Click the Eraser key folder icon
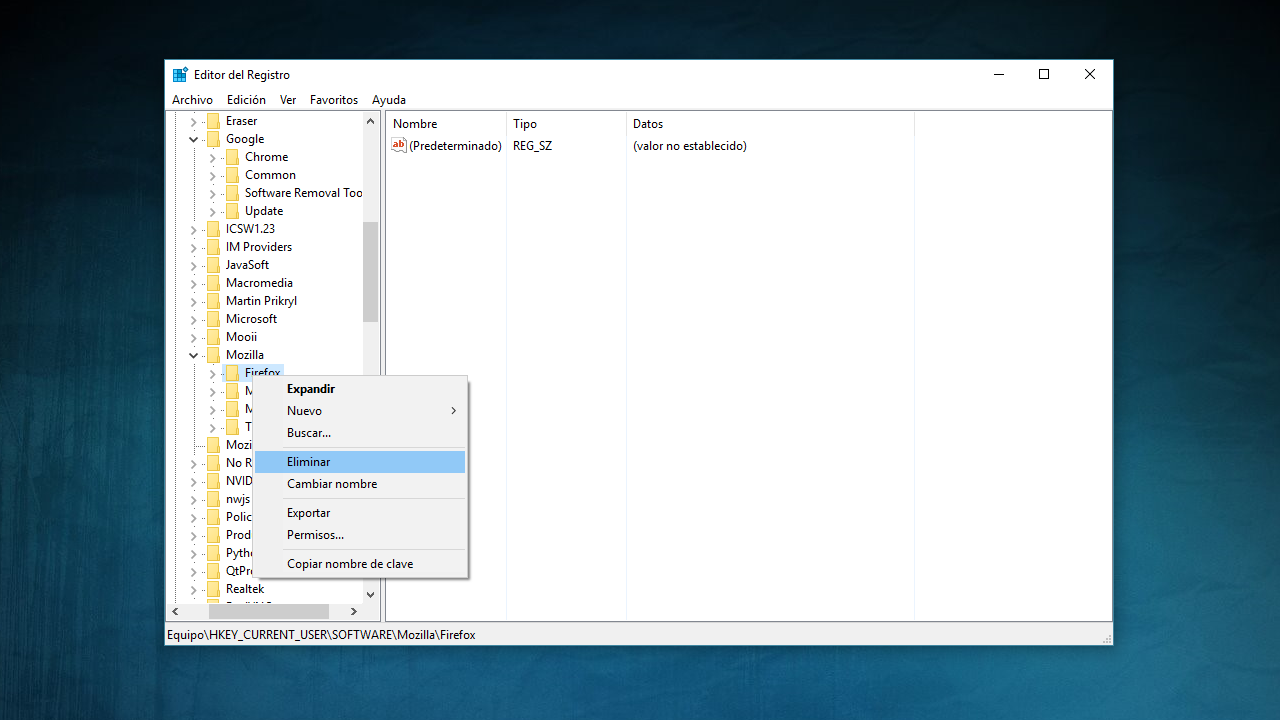 coord(213,121)
